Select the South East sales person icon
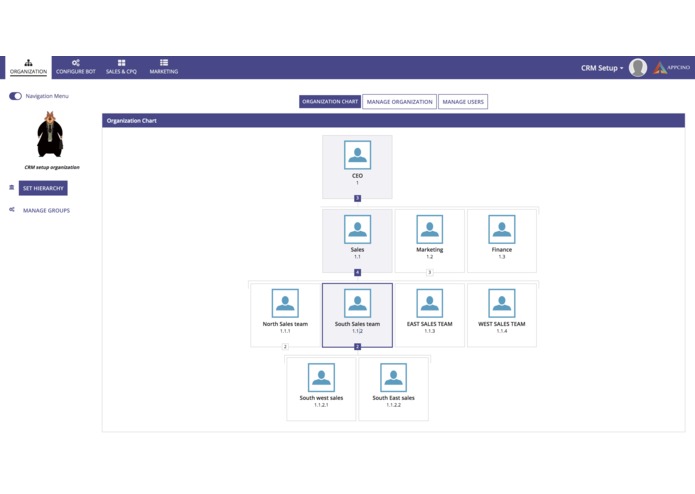 pyautogui.click(x=394, y=377)
